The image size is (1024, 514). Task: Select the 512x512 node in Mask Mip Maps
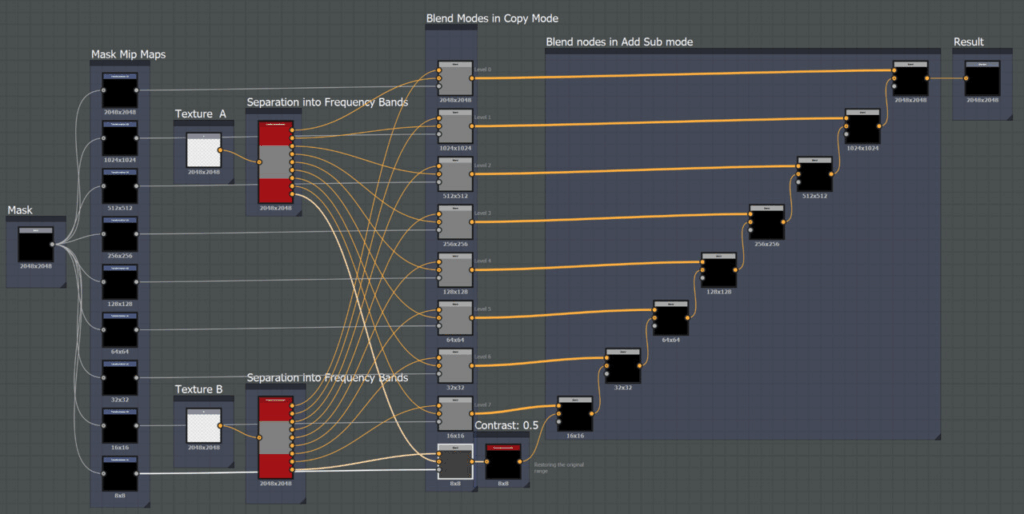pos(120,186)
